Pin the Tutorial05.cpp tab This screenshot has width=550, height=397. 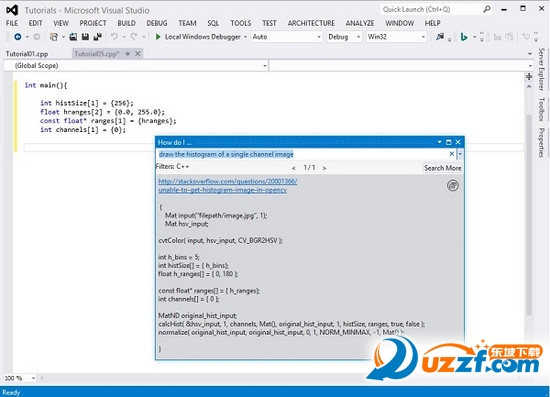tap(128, 54)
